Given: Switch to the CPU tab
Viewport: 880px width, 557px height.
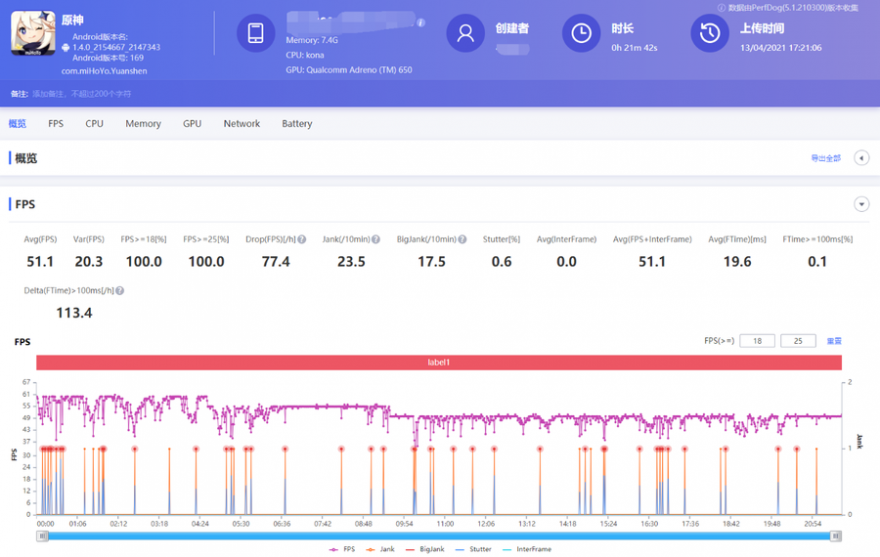Looking at the screenshot, I should [94, 124].
